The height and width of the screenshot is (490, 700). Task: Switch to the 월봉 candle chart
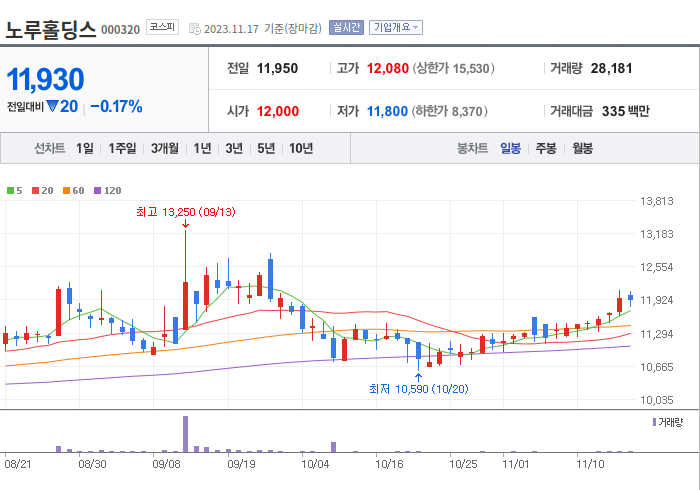click(583, 148)
